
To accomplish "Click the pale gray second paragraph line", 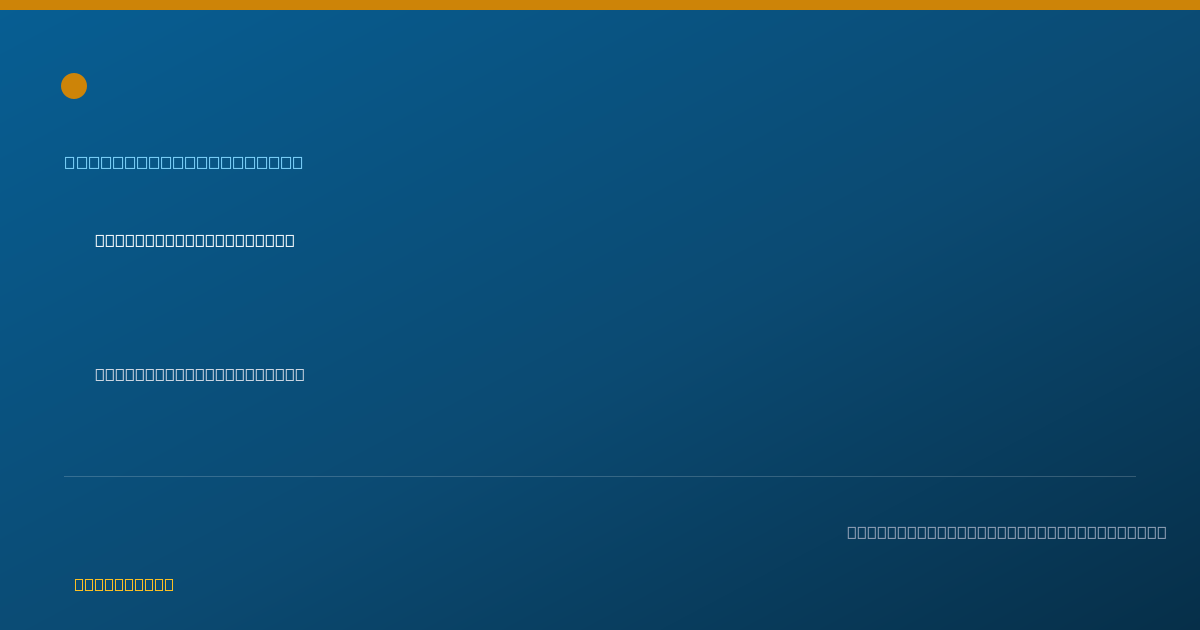I will (200, 374).
